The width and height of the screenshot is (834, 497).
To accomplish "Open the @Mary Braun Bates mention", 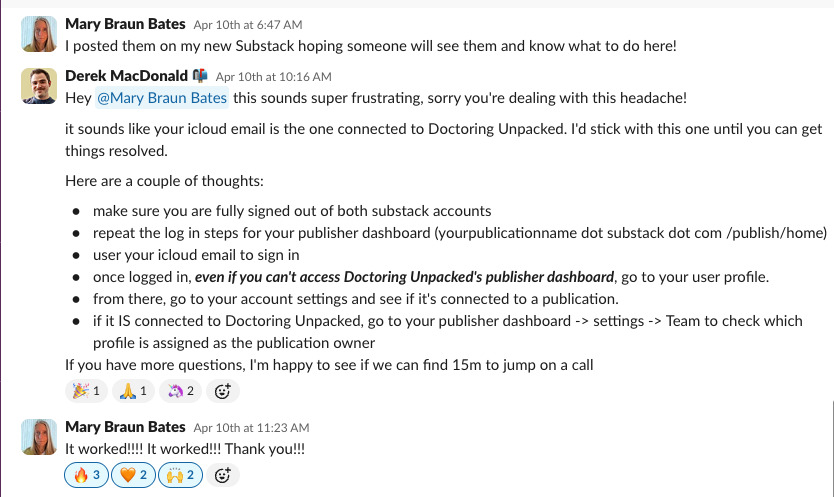I will tap(162, 98).
